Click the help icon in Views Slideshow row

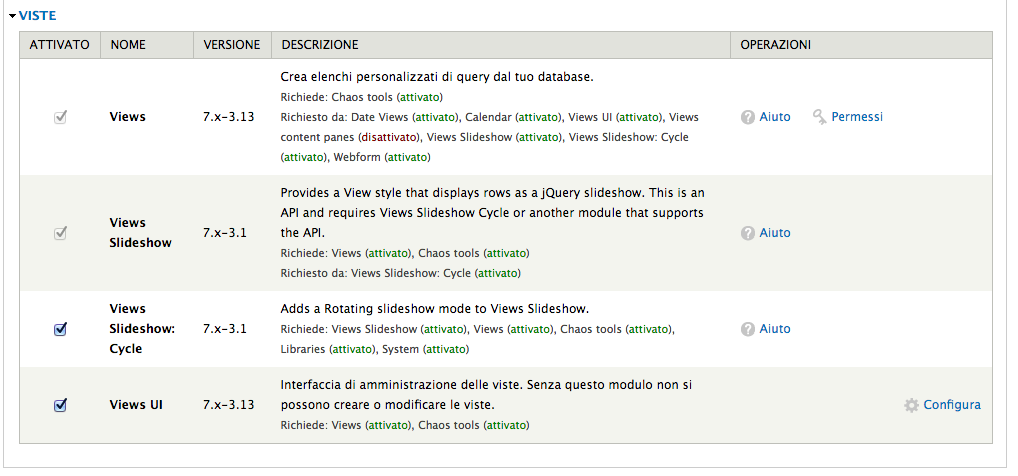pos(748,233)
